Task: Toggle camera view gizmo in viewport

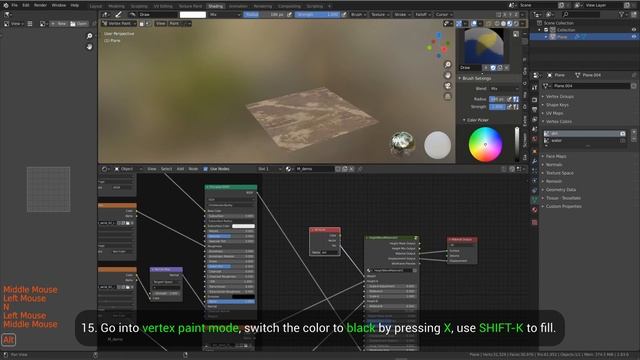Action: (x=448, y=86)
